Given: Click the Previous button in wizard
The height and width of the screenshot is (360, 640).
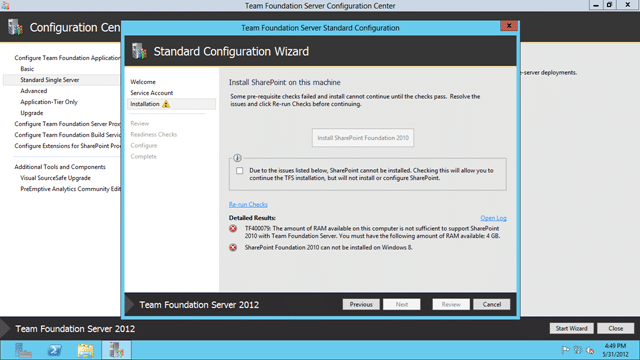Looking at the screenshot, I should point(361,304).
